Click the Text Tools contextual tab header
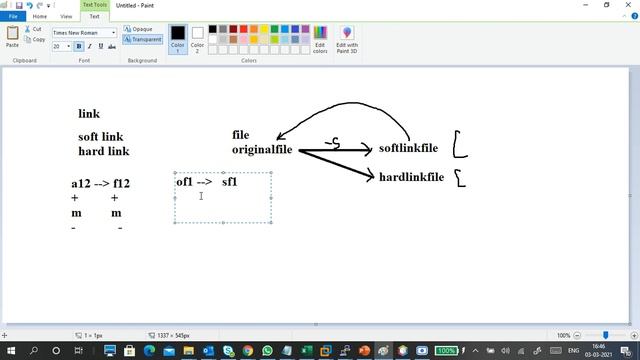Viewport: 640px width, 360px height. click(95, 5)
